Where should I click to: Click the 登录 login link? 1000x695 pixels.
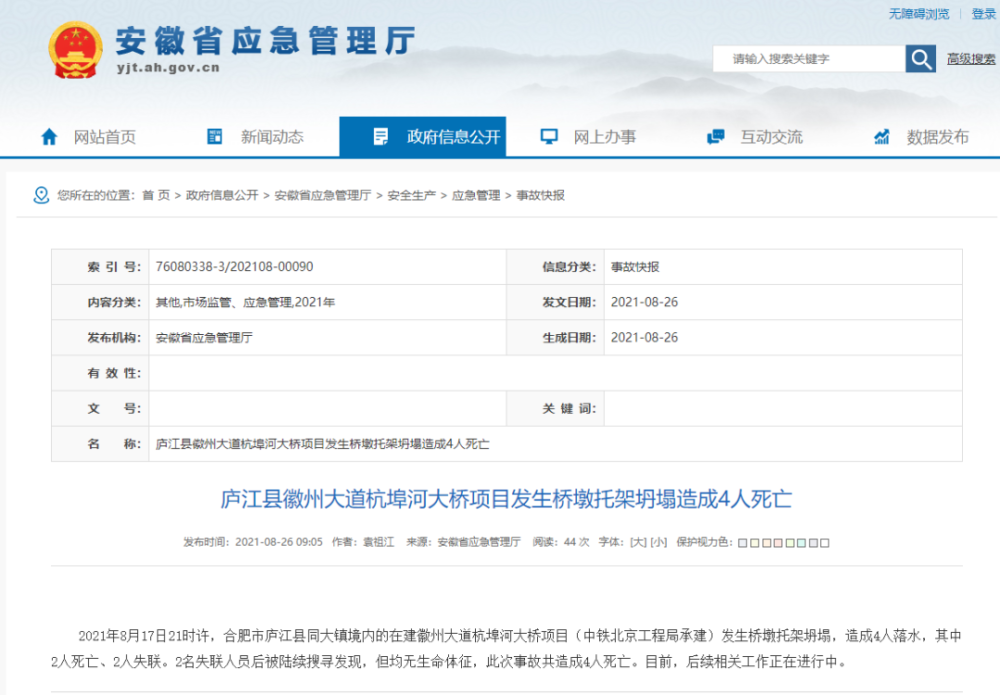point(983,14)
